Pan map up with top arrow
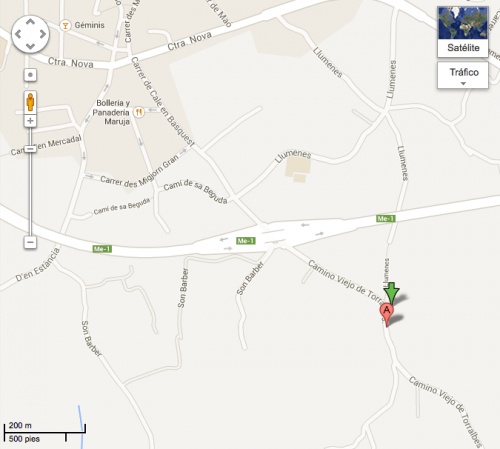The height and width of the screenshot is (449, 500). coord(30,22)
